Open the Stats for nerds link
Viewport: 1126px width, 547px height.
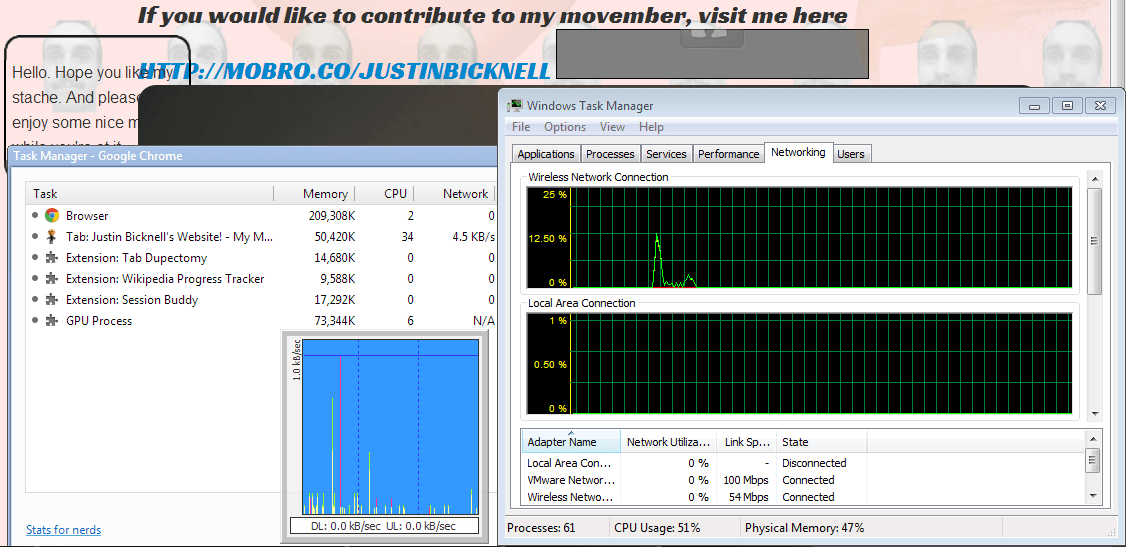[63, 530]
